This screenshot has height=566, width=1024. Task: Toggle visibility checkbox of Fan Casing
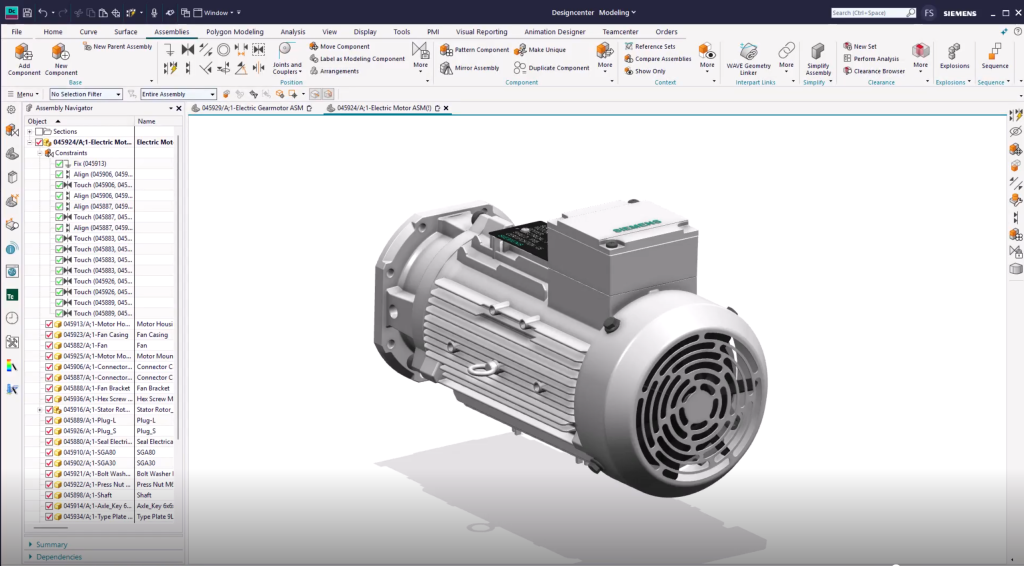49,335
